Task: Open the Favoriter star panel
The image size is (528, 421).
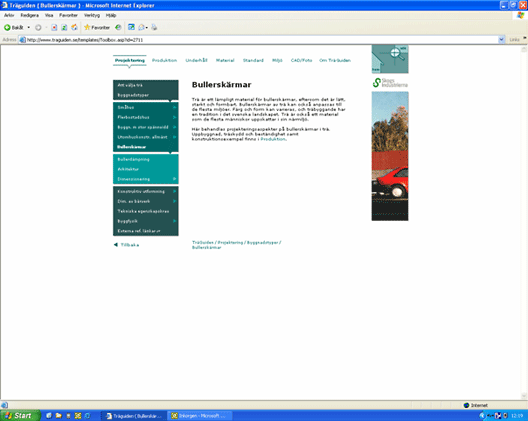Action: tap(97, 28)
